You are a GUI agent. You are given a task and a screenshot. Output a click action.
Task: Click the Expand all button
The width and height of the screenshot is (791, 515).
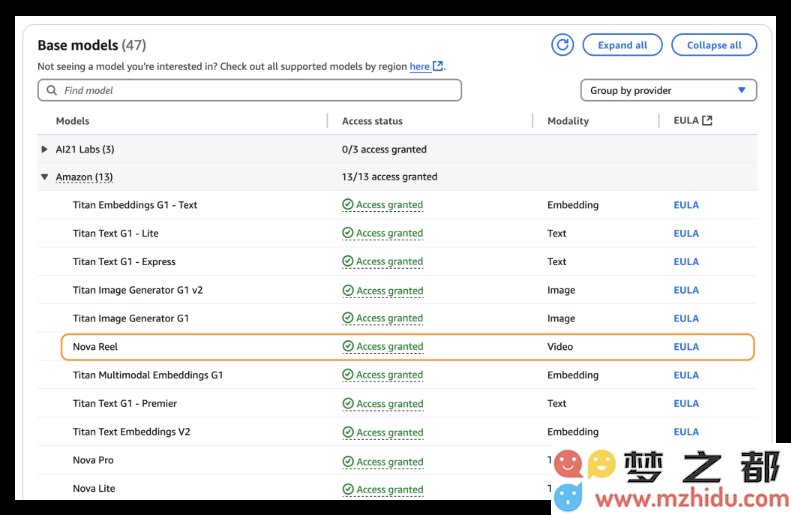point(622,45)
